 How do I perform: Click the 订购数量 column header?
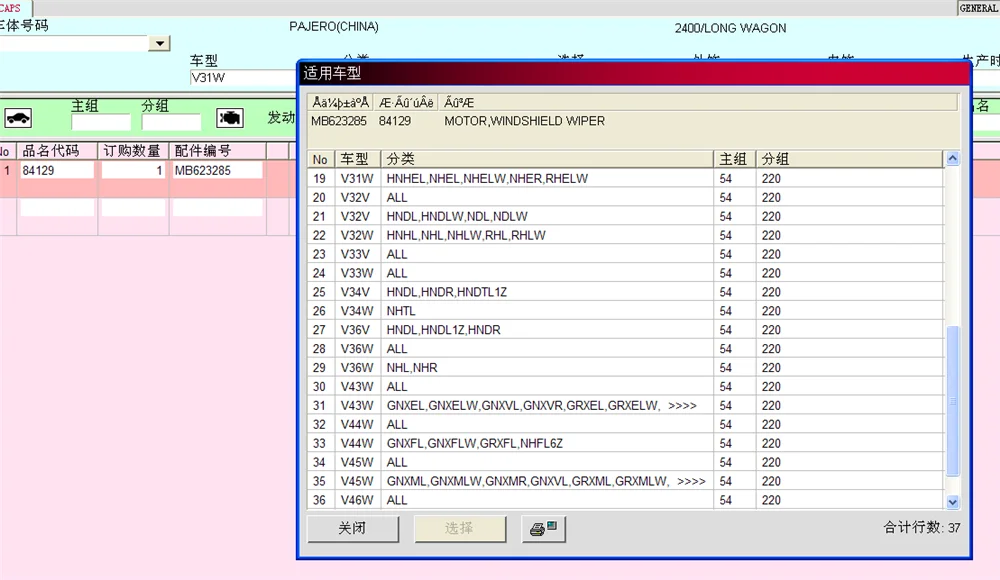(x=133, y=151)
